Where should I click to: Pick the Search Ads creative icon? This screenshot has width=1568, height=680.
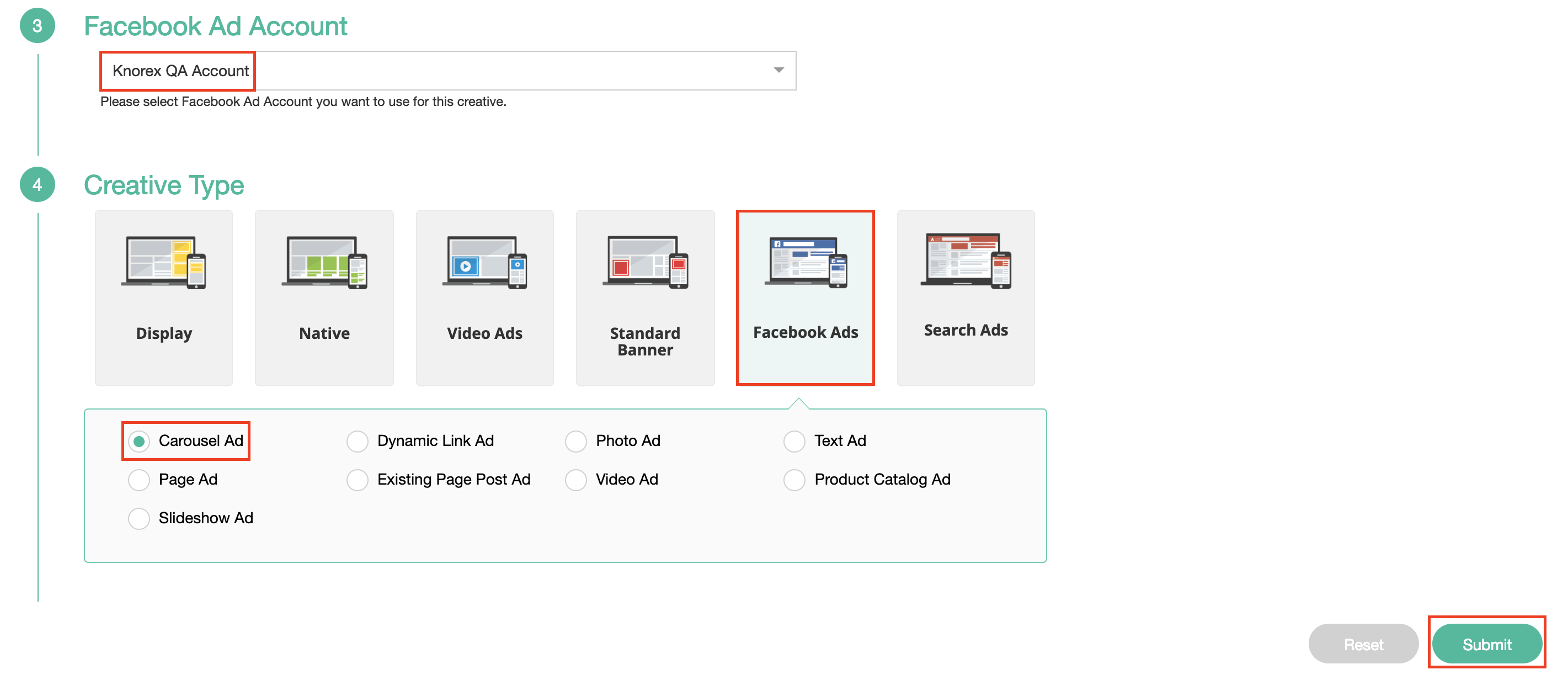coord(966,261)
